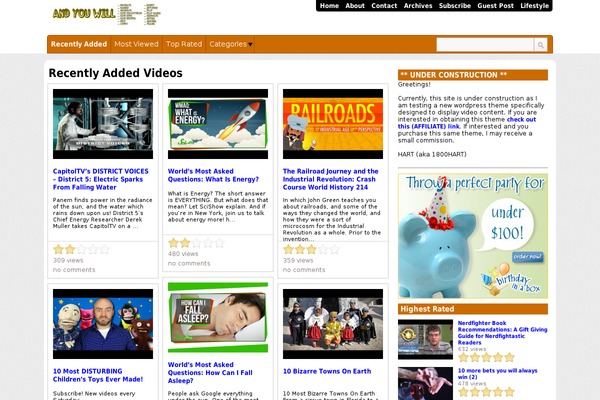This screenshot has height=400, width=600.
Task: Click the Nerdfighter Book Recommendations thumbnail
Action: pyautogui.click(x=425, y=340)
